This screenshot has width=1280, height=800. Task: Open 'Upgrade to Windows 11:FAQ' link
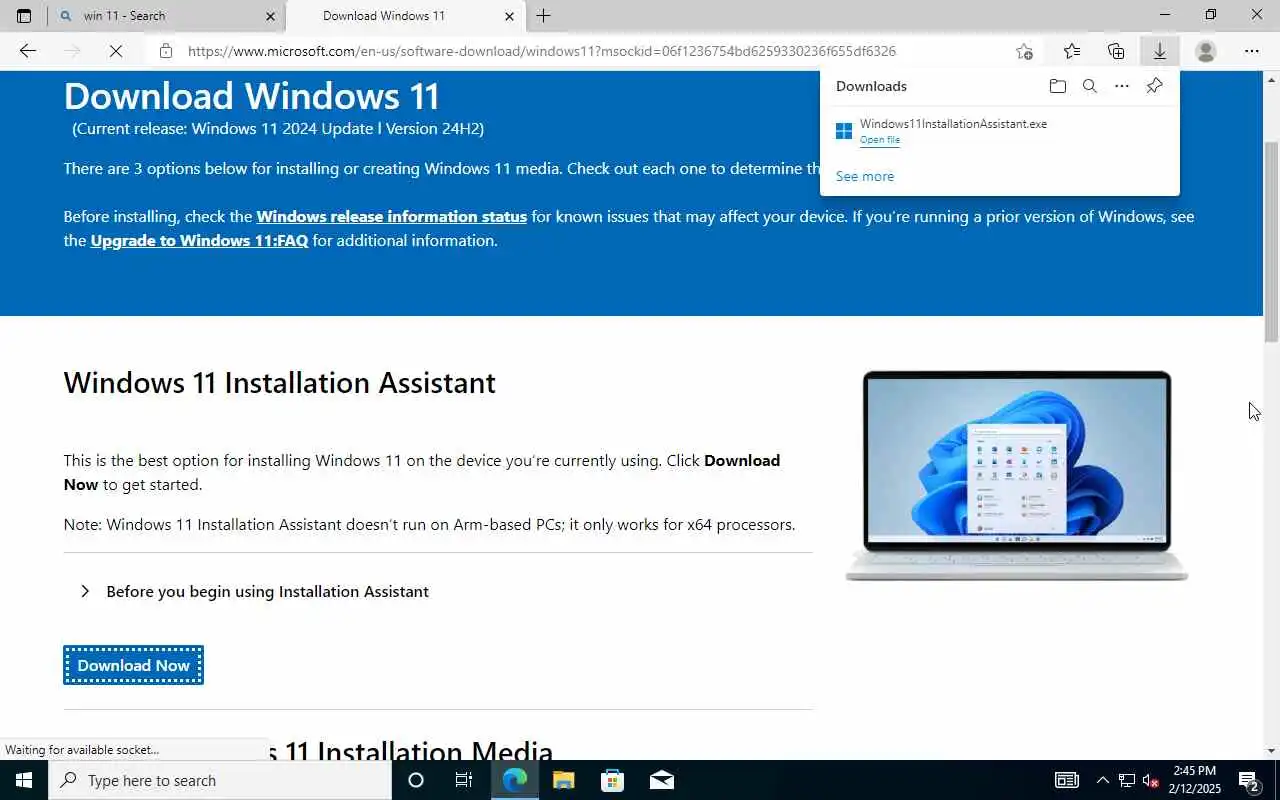pos(199,240)
